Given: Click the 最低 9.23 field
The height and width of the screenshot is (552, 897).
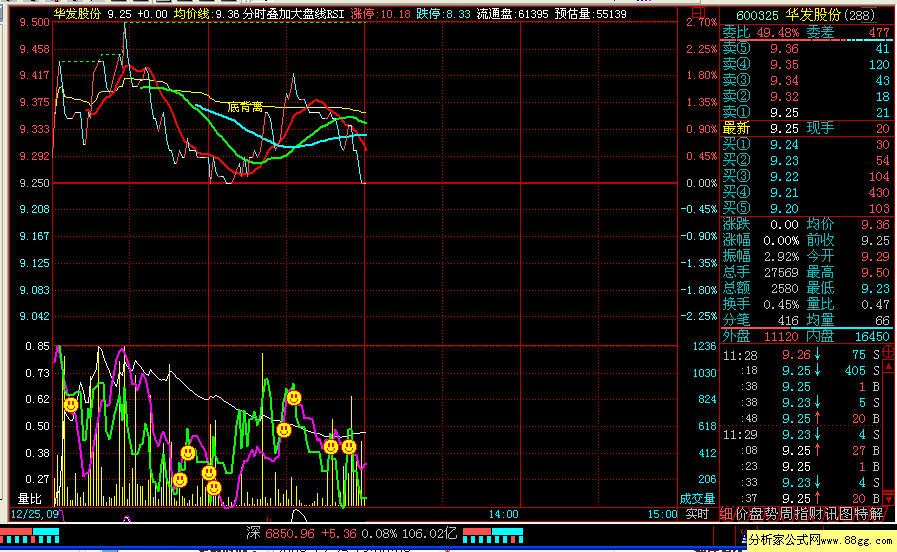Looking at the screenshot, I should 848,288.
